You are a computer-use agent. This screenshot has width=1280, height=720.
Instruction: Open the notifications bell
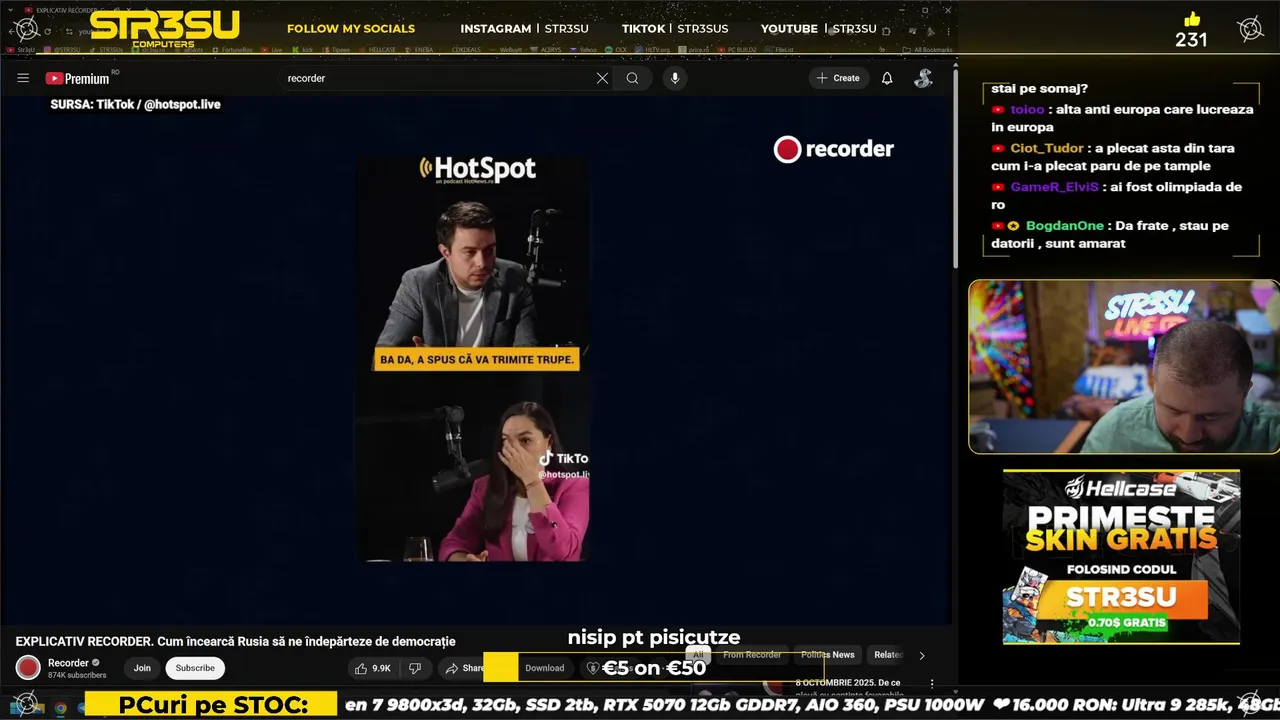[x=887, y=78]
